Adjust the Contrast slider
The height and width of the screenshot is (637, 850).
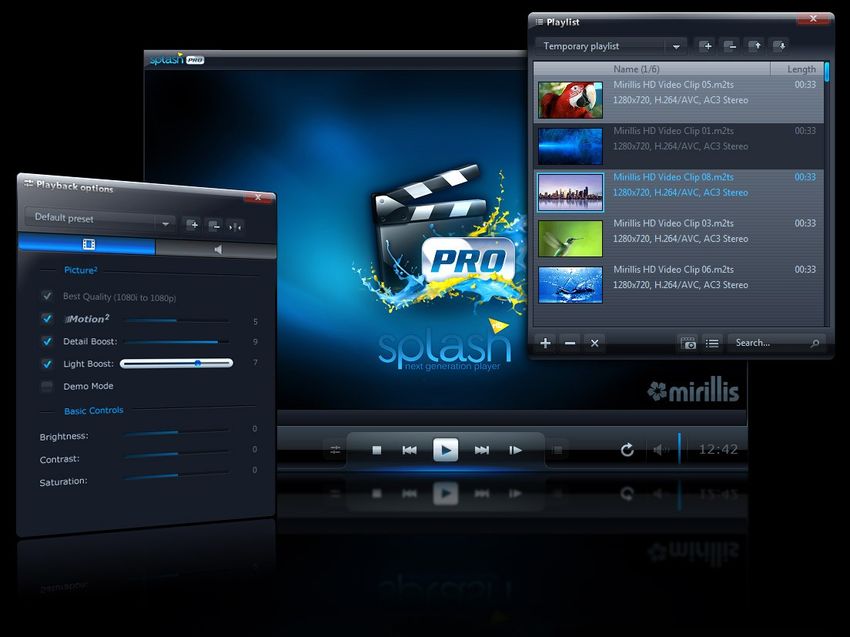[x=176, y=454]
